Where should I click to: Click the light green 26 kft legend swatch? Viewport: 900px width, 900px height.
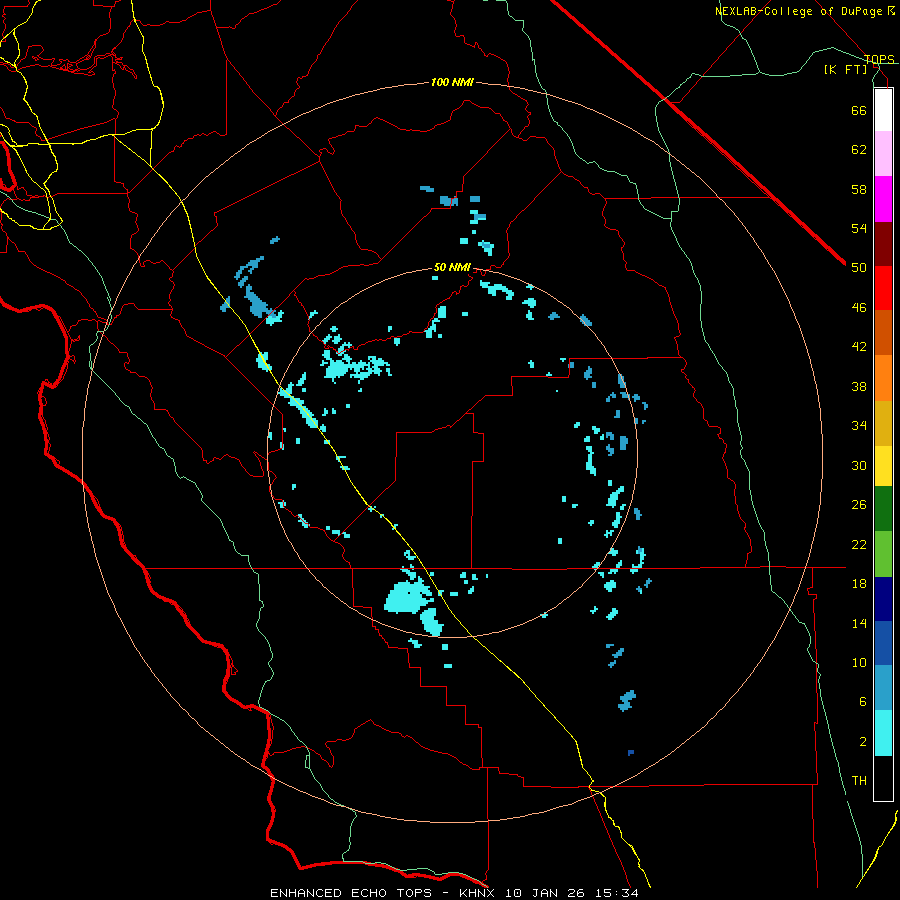883,554
